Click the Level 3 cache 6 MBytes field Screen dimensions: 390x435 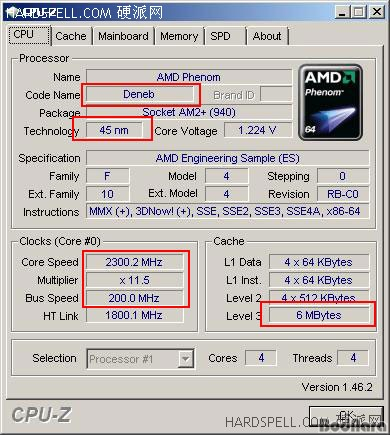319,315
